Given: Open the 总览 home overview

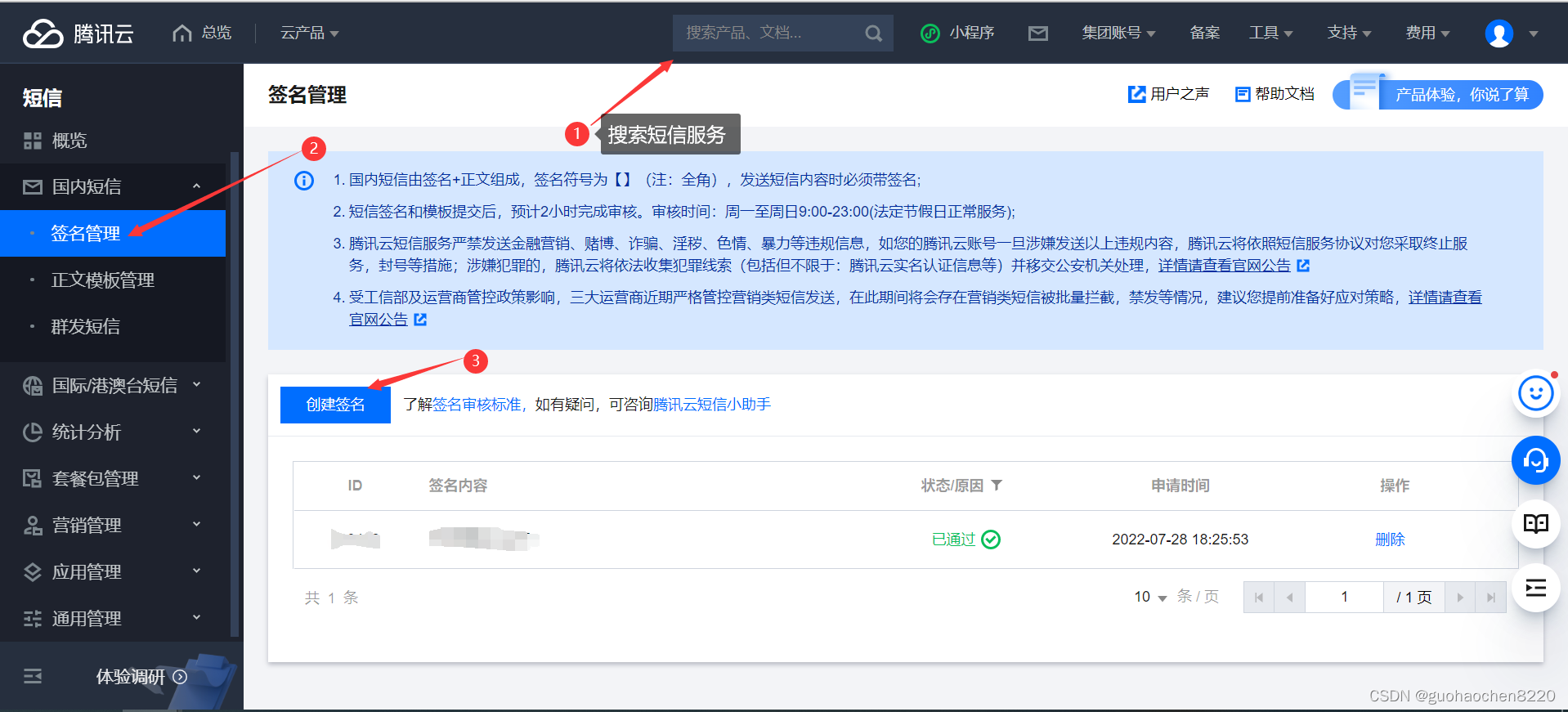Looking at the screenshot, I should coord(202,33).
